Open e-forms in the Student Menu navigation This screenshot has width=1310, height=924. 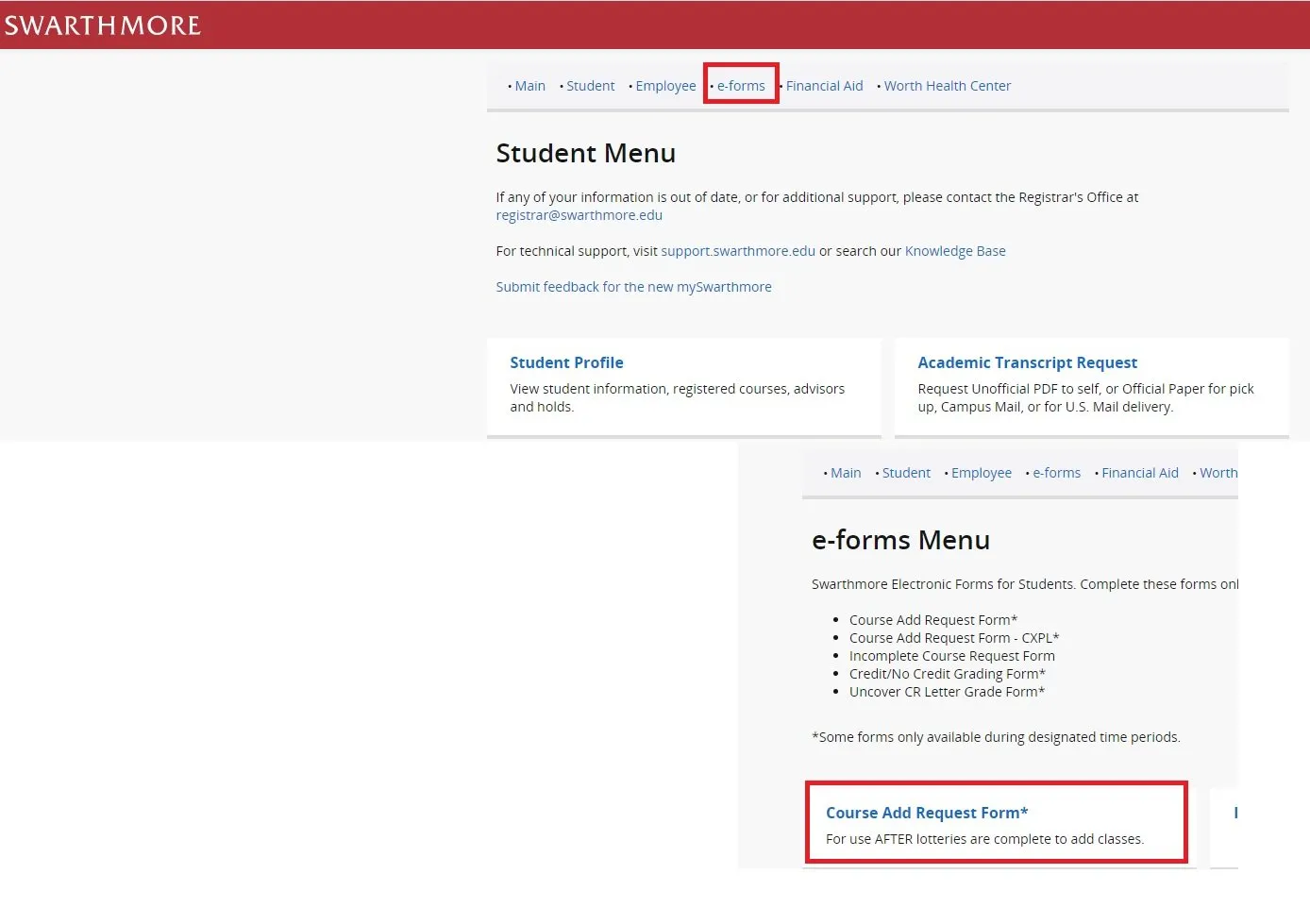click(741, 86)
